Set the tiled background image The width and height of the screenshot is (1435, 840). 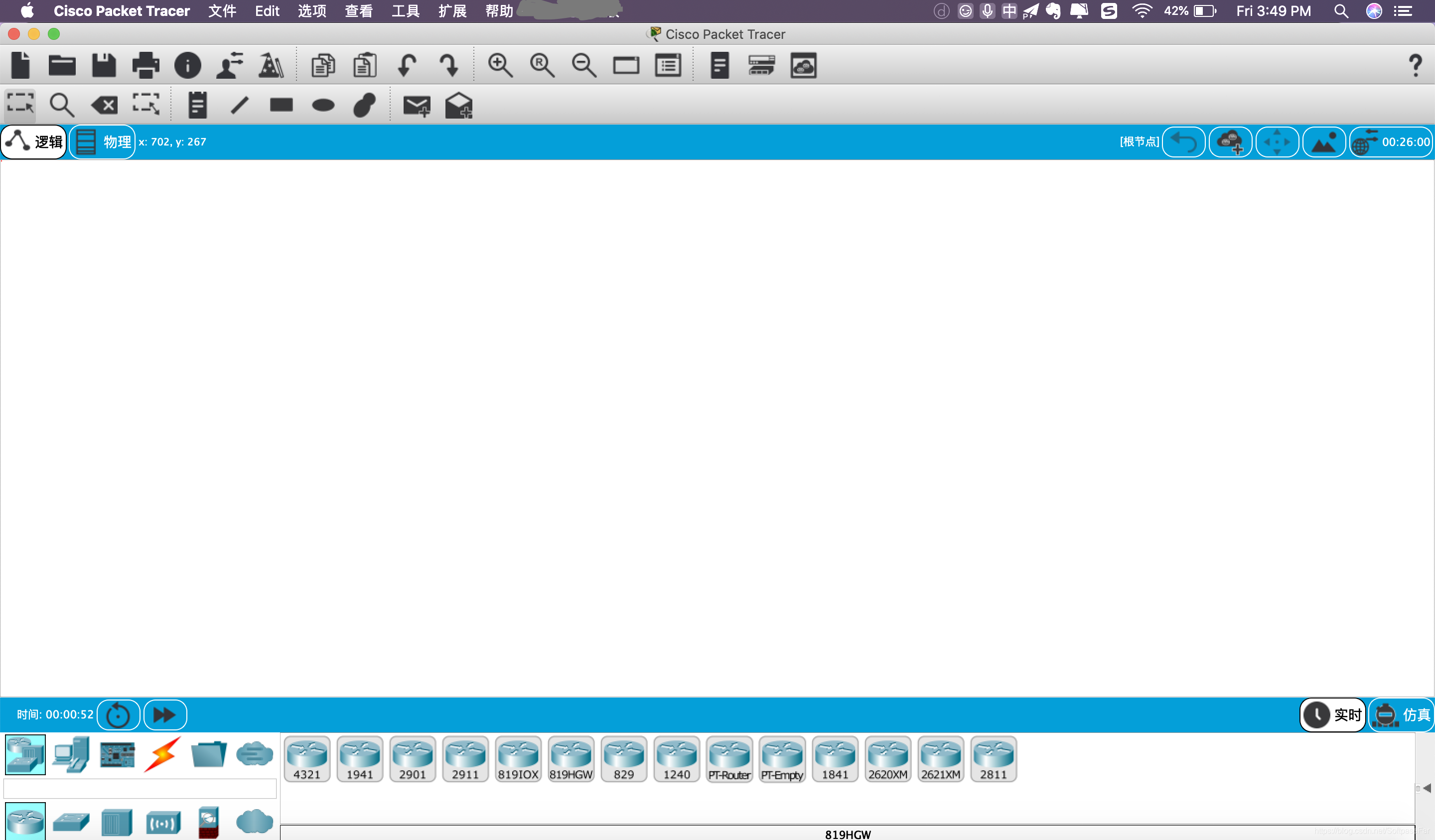(1324, 142)
